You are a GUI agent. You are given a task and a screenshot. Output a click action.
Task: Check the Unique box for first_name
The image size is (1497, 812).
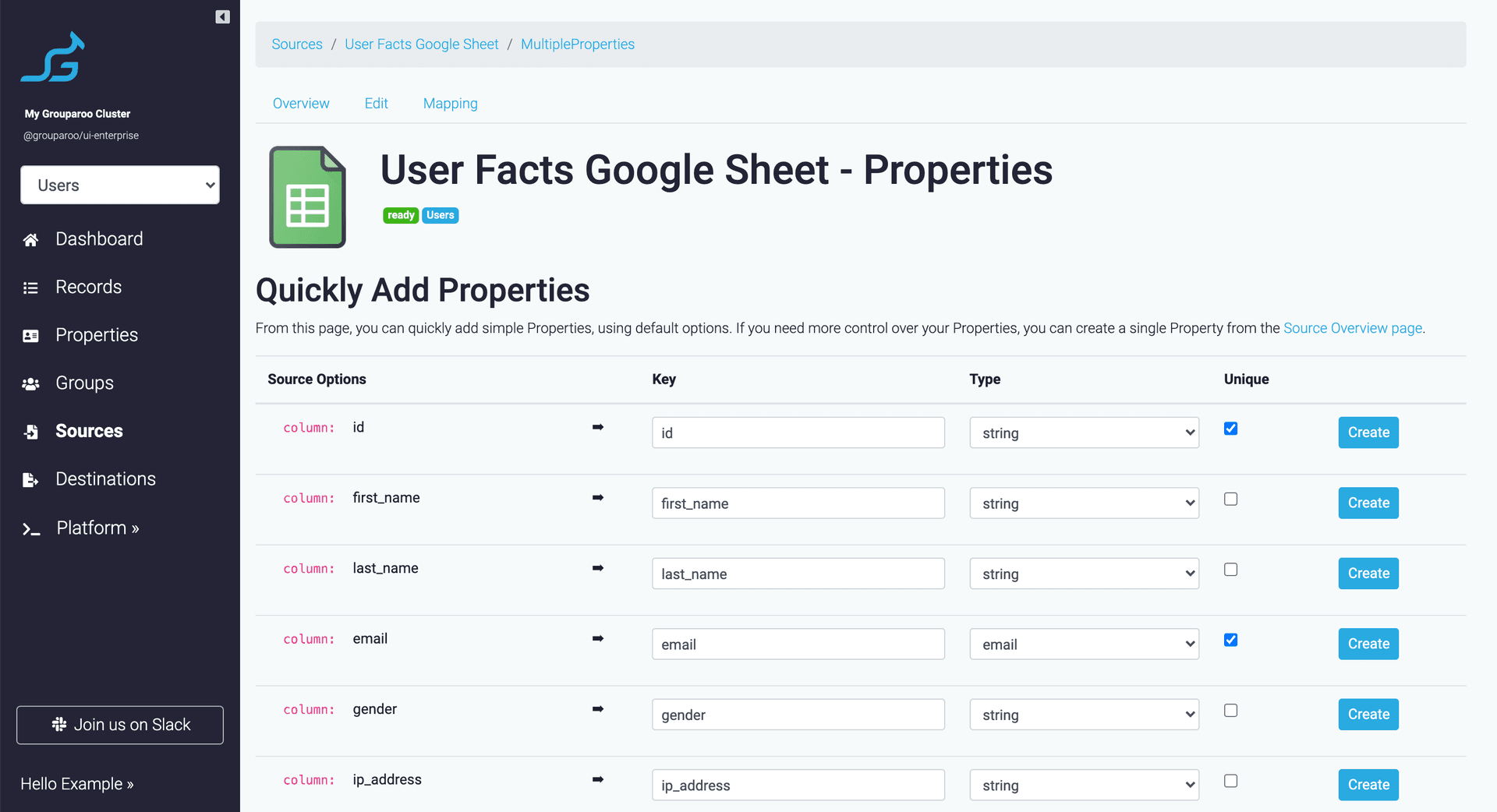(x=1230, y=499)
